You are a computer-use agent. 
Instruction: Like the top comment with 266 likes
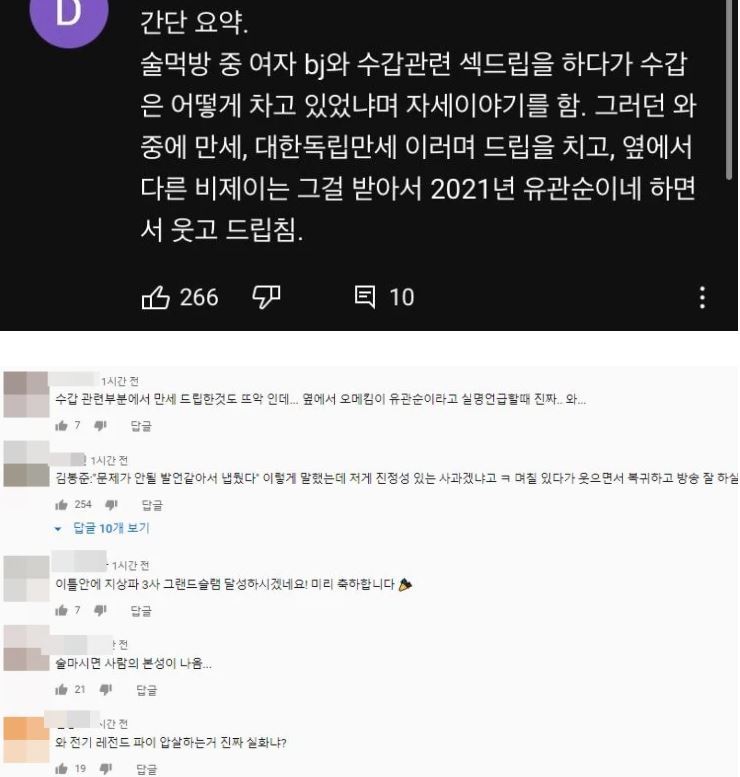tap(155, 297)
